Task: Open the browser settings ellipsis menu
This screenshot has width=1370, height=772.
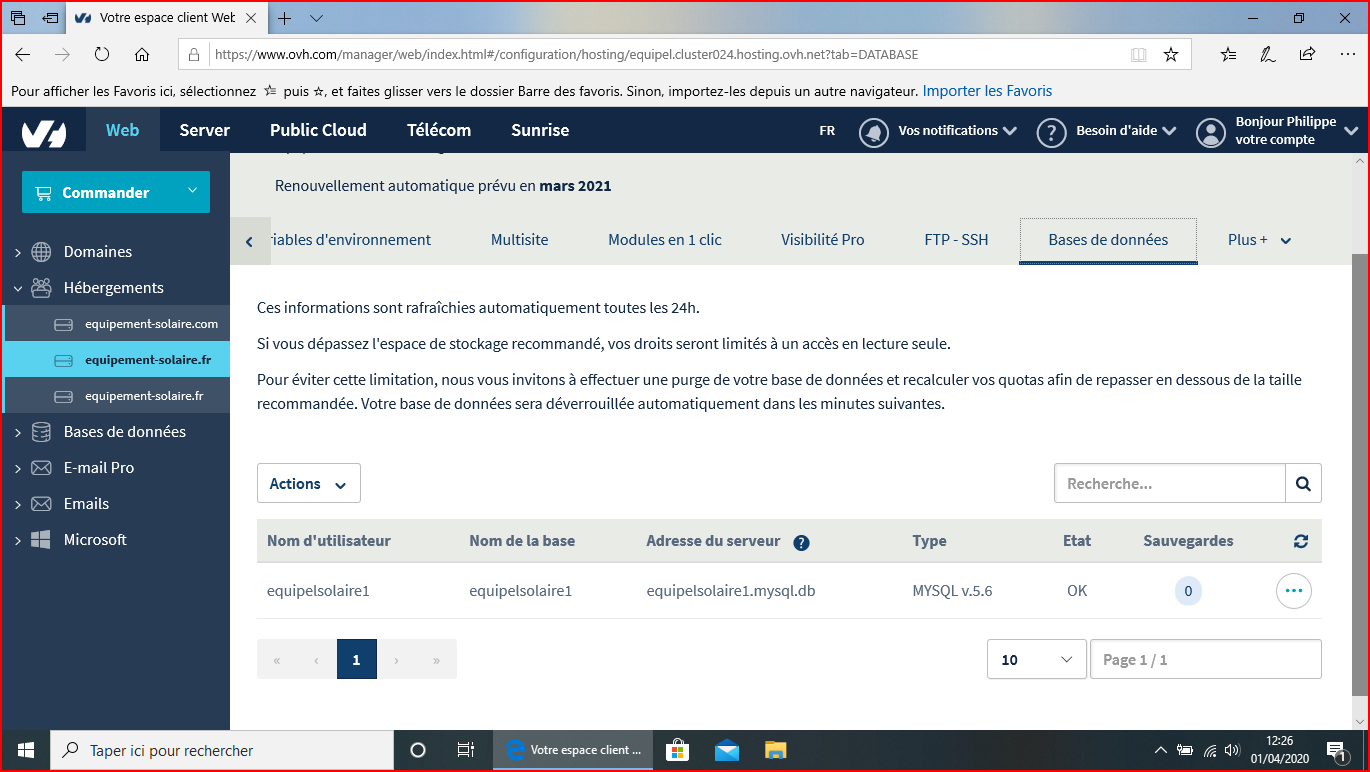Action: click(1346, 55)
